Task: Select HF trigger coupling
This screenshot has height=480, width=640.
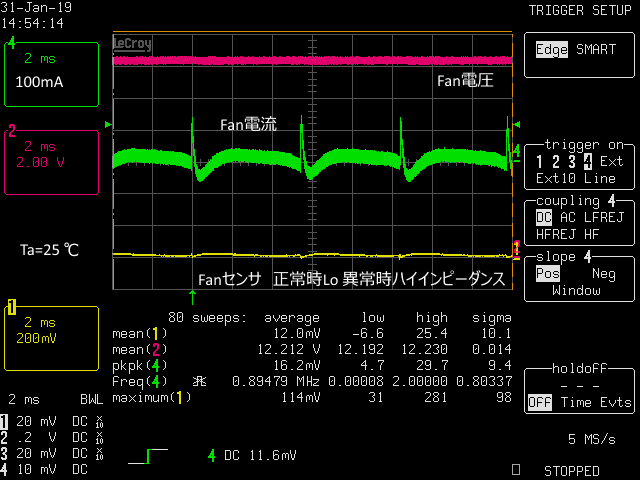Action: tap(591, 234)
